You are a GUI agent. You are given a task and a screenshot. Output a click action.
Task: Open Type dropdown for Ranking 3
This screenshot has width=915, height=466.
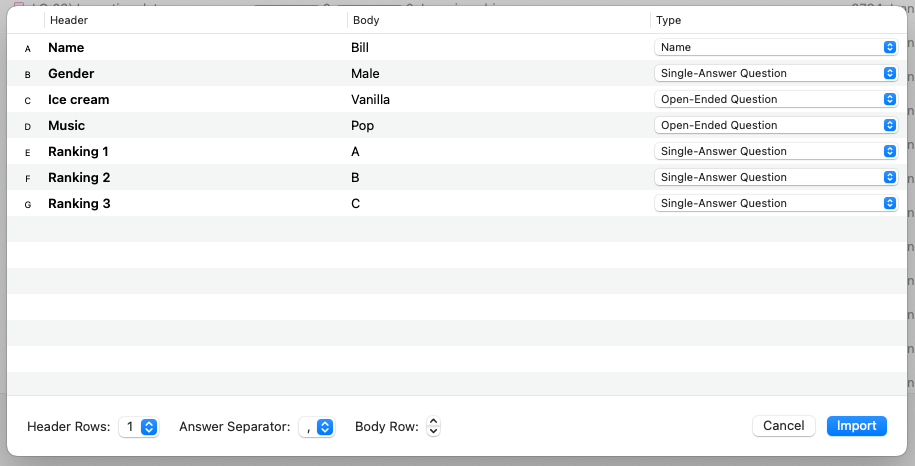tap(775, 203)
